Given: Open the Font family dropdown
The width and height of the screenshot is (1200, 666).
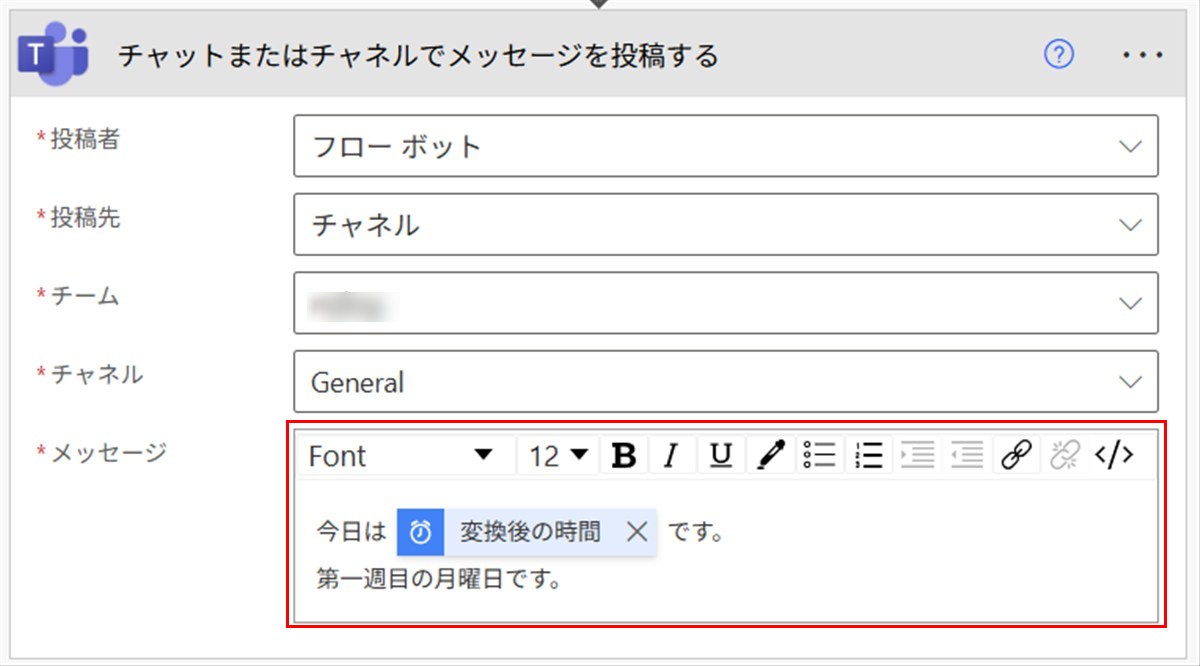Looking at the screenshot, I should 402,456.
